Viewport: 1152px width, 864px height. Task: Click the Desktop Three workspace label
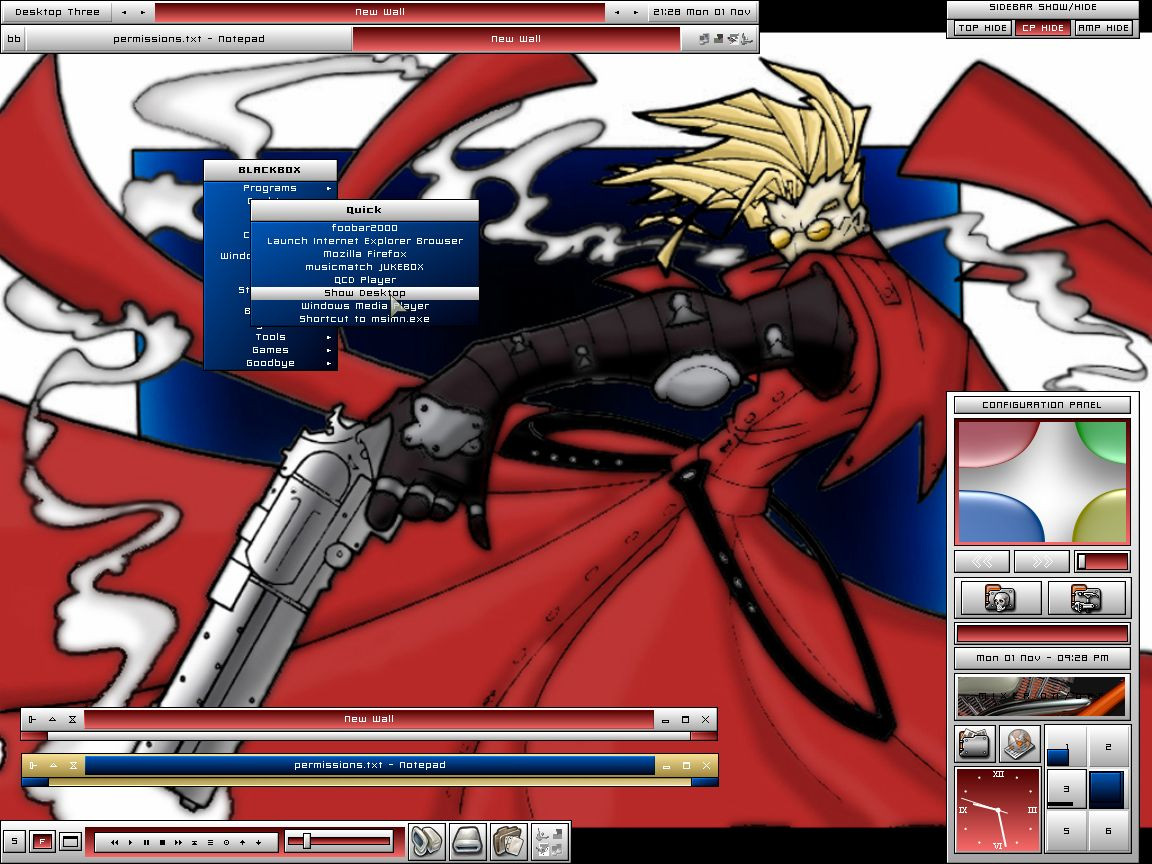tap(57, 12)
